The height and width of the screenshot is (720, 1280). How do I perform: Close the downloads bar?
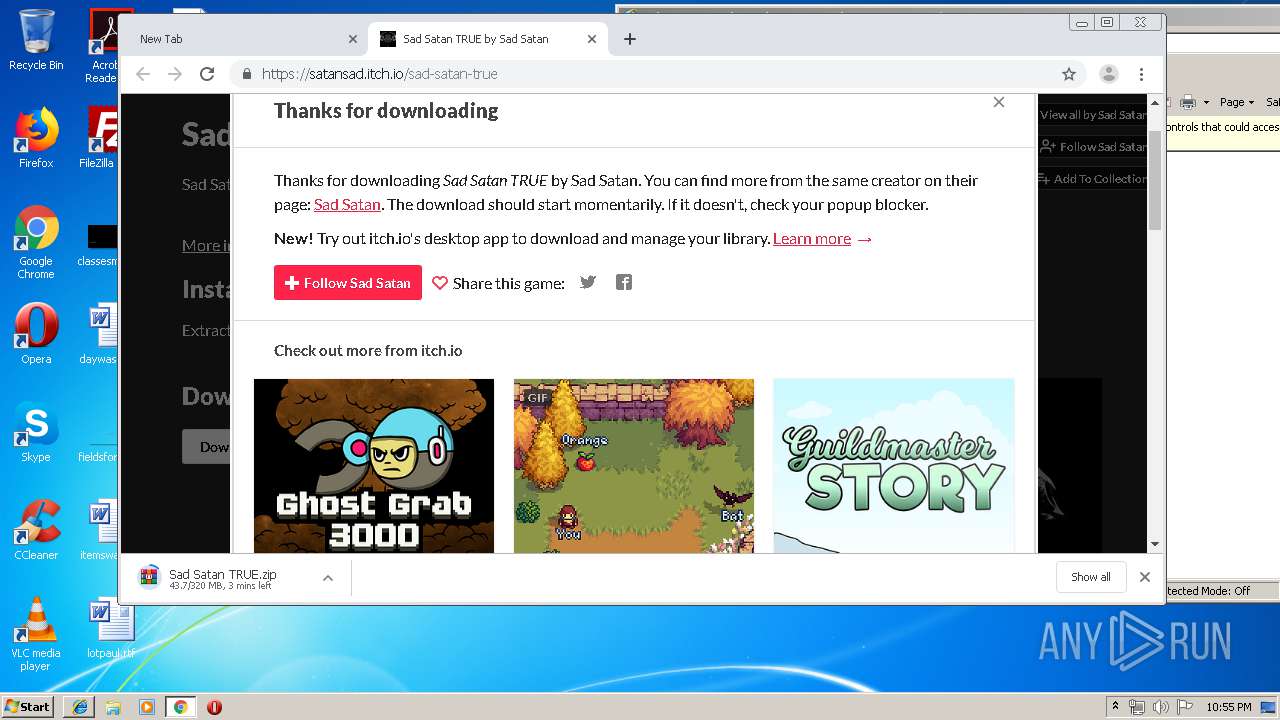pos(1145,577)
